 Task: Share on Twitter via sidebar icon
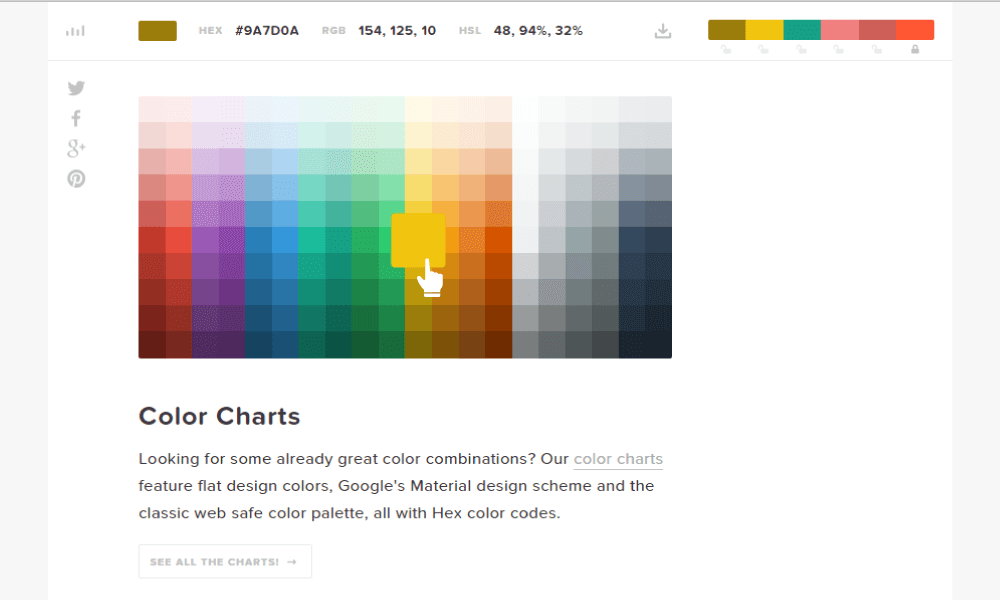[x=76, y=88]
